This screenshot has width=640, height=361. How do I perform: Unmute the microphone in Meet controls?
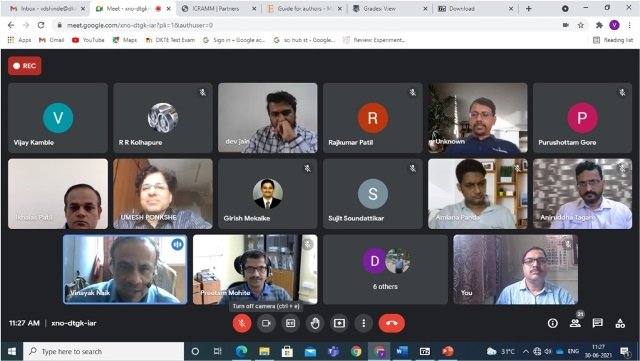point(242,323)
